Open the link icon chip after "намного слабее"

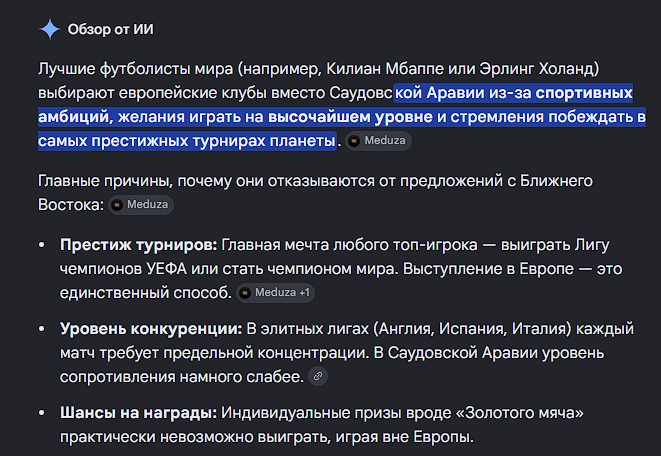(x=318, y=376)
